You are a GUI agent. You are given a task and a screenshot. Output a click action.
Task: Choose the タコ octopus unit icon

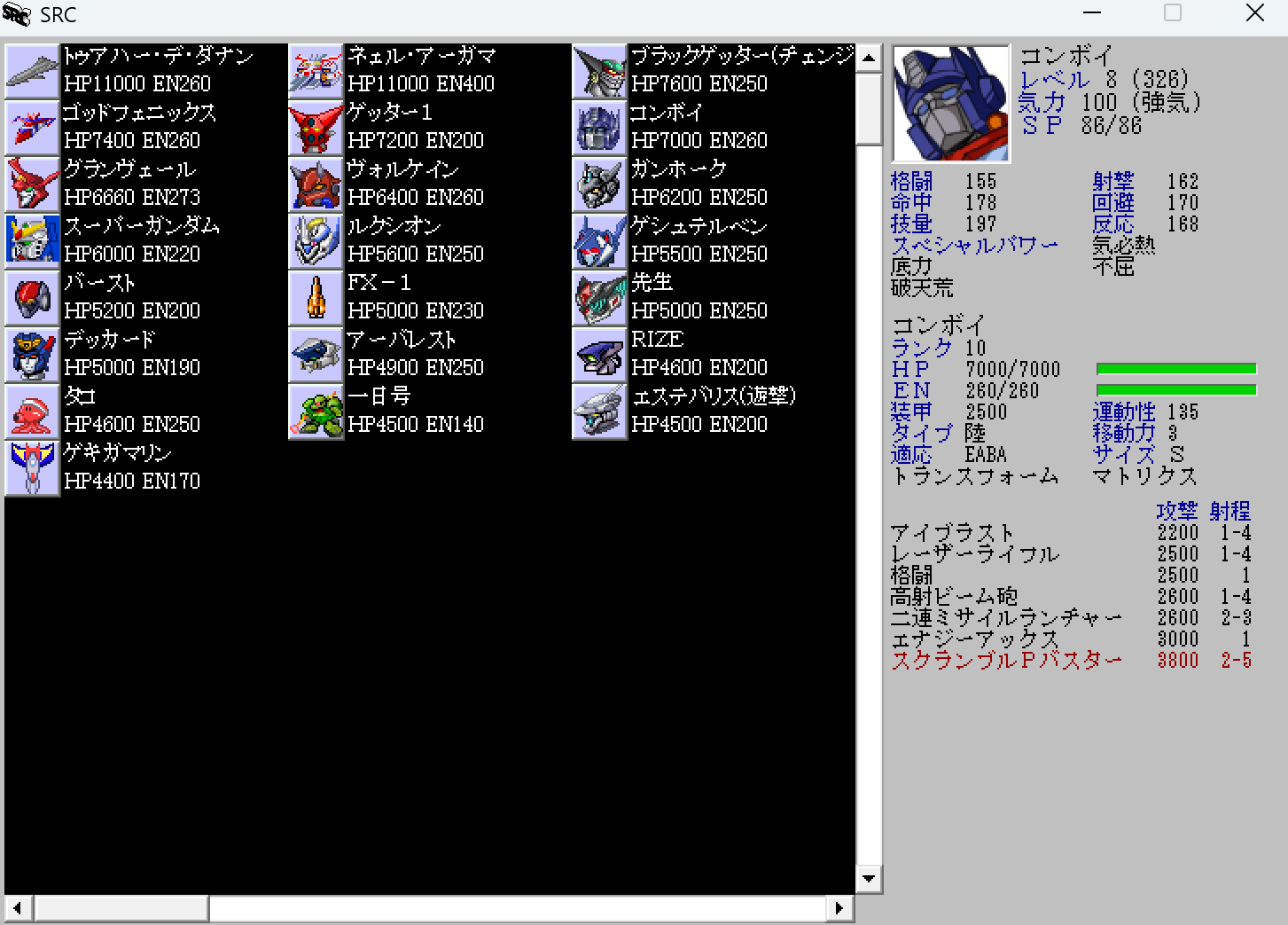point(33,412)
